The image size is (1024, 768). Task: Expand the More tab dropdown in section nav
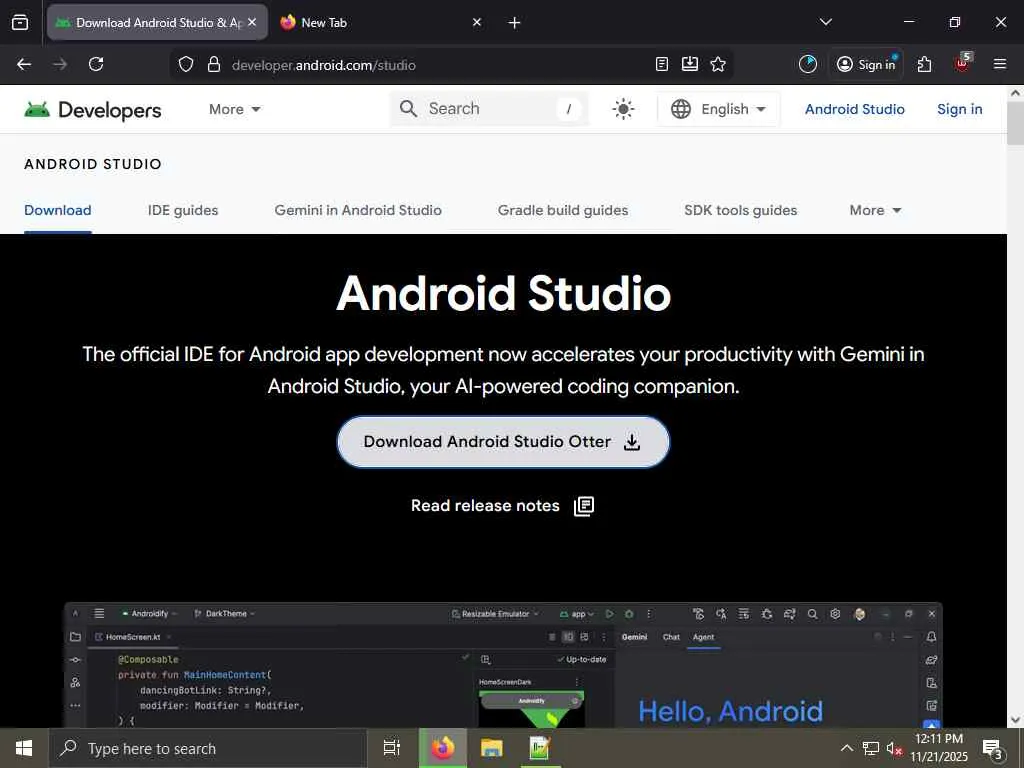coord(875,210)
